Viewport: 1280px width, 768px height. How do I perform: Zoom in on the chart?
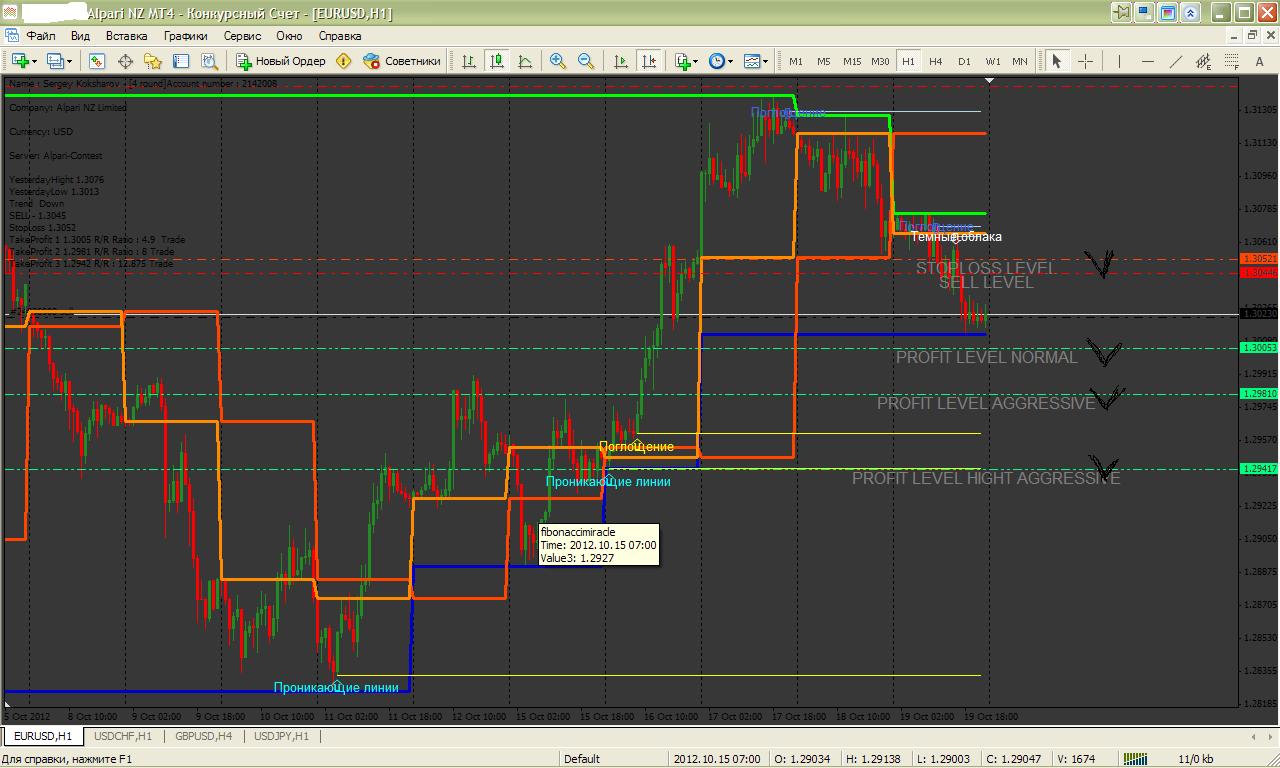(x=558, y=61)
